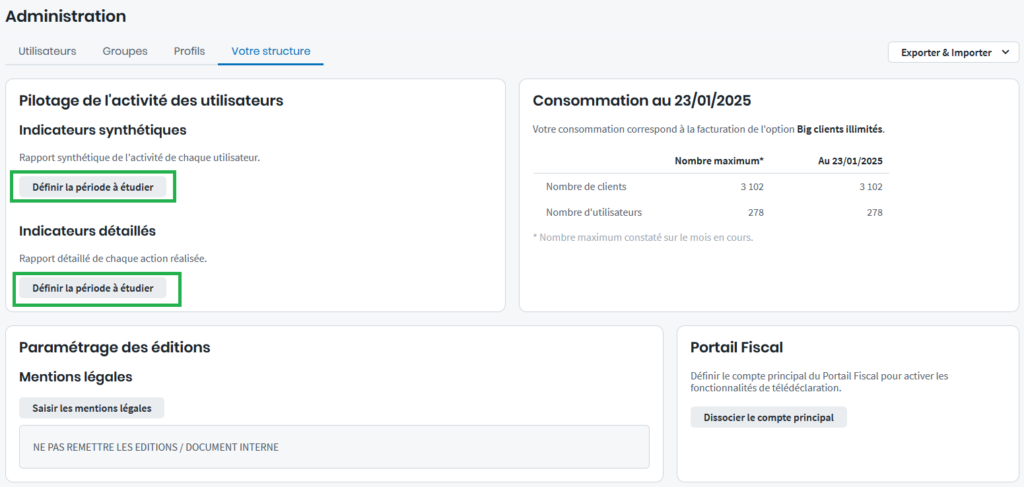
Task: Click the Nombre maximum* column header
Action: click(x=719, y=161)
